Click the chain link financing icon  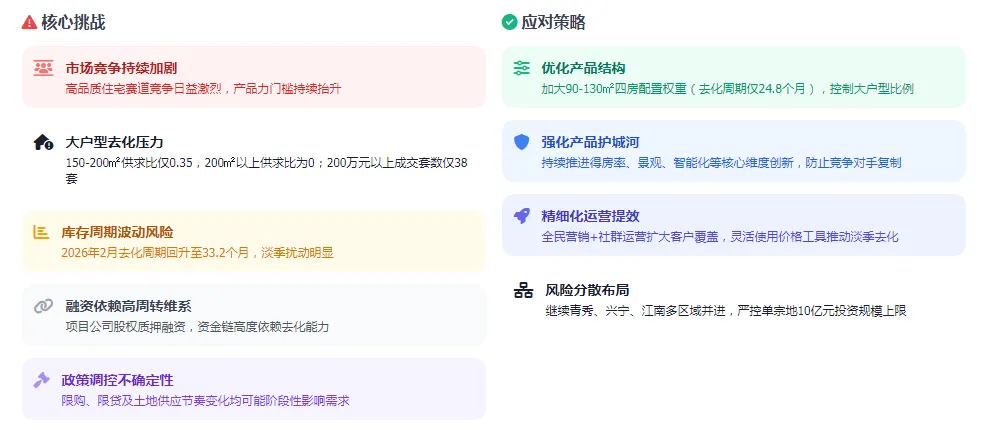coord(43,306)
